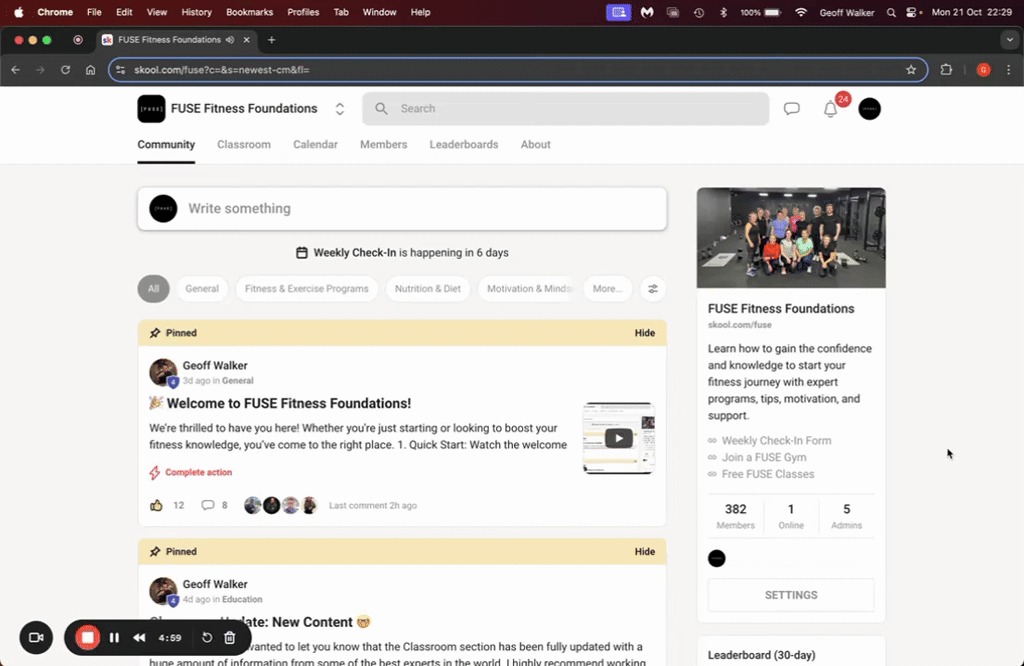Bookmark this page with star icon
1024x666 pixels.
pos(911,70)
